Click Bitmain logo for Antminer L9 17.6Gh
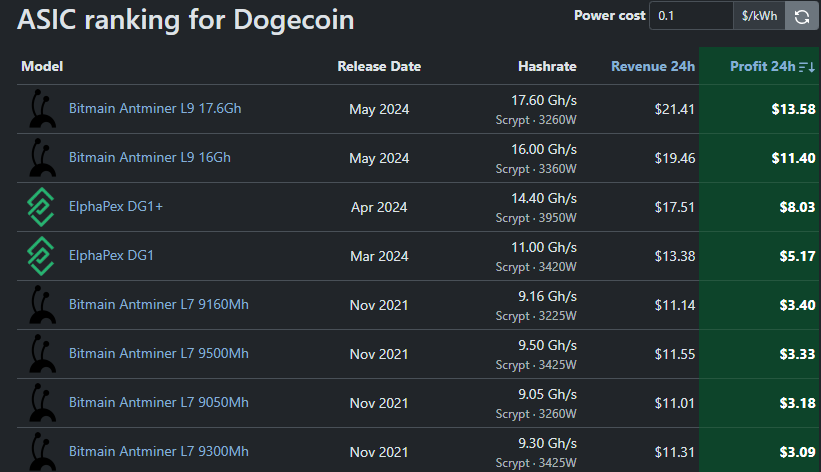This screenshot has width=821, height=472. tap(41, 108)
